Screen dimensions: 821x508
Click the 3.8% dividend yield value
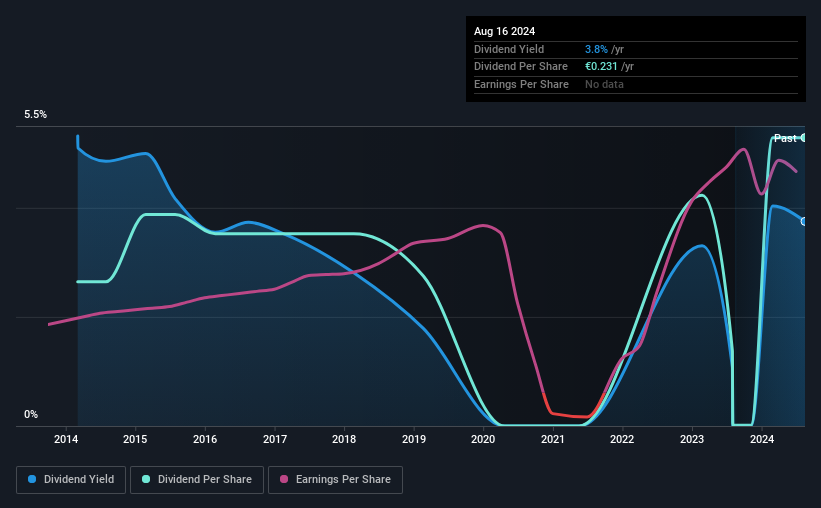click(596, 49)
